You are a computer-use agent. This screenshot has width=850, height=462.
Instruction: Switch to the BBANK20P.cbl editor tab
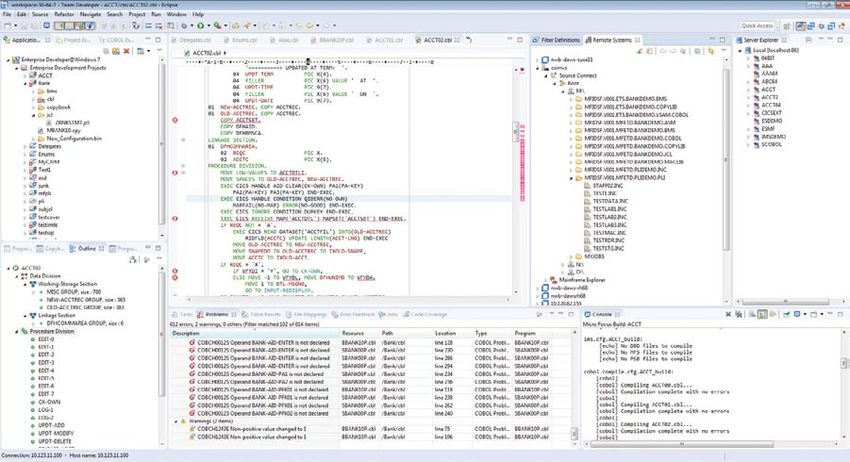[332, 40]
